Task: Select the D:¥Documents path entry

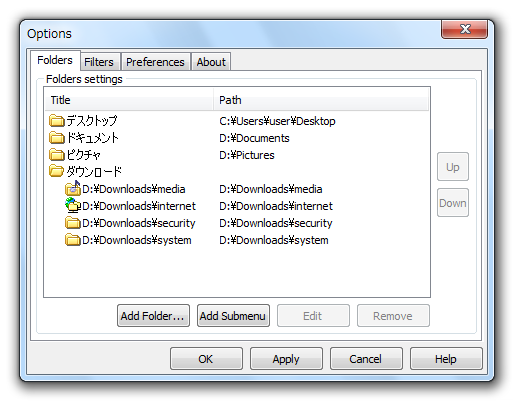Action: click(x=254, y=138)
